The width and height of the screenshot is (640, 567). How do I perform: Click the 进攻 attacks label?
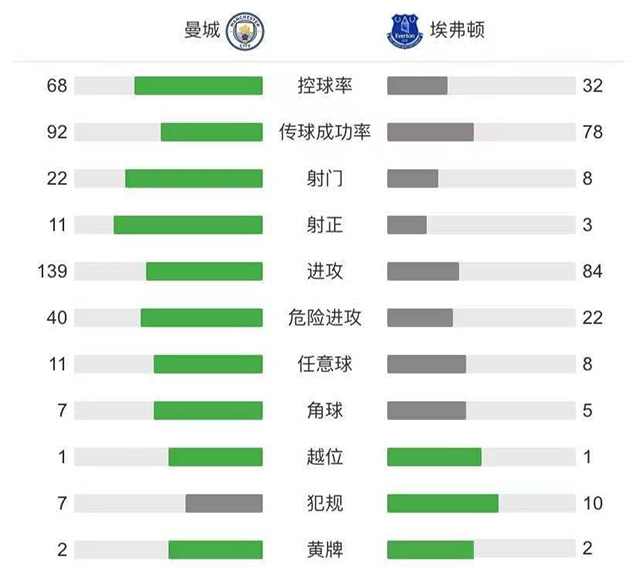point(325,271)
